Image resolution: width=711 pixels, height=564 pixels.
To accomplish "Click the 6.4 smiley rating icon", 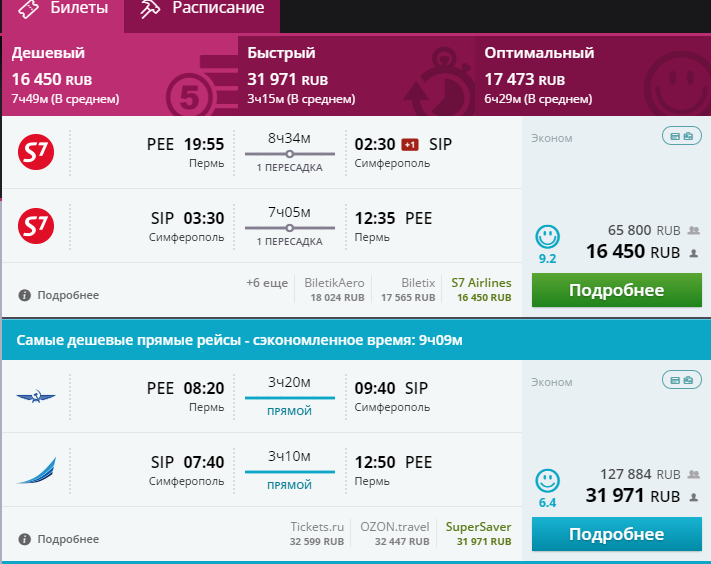I will (x=547, y=481).
